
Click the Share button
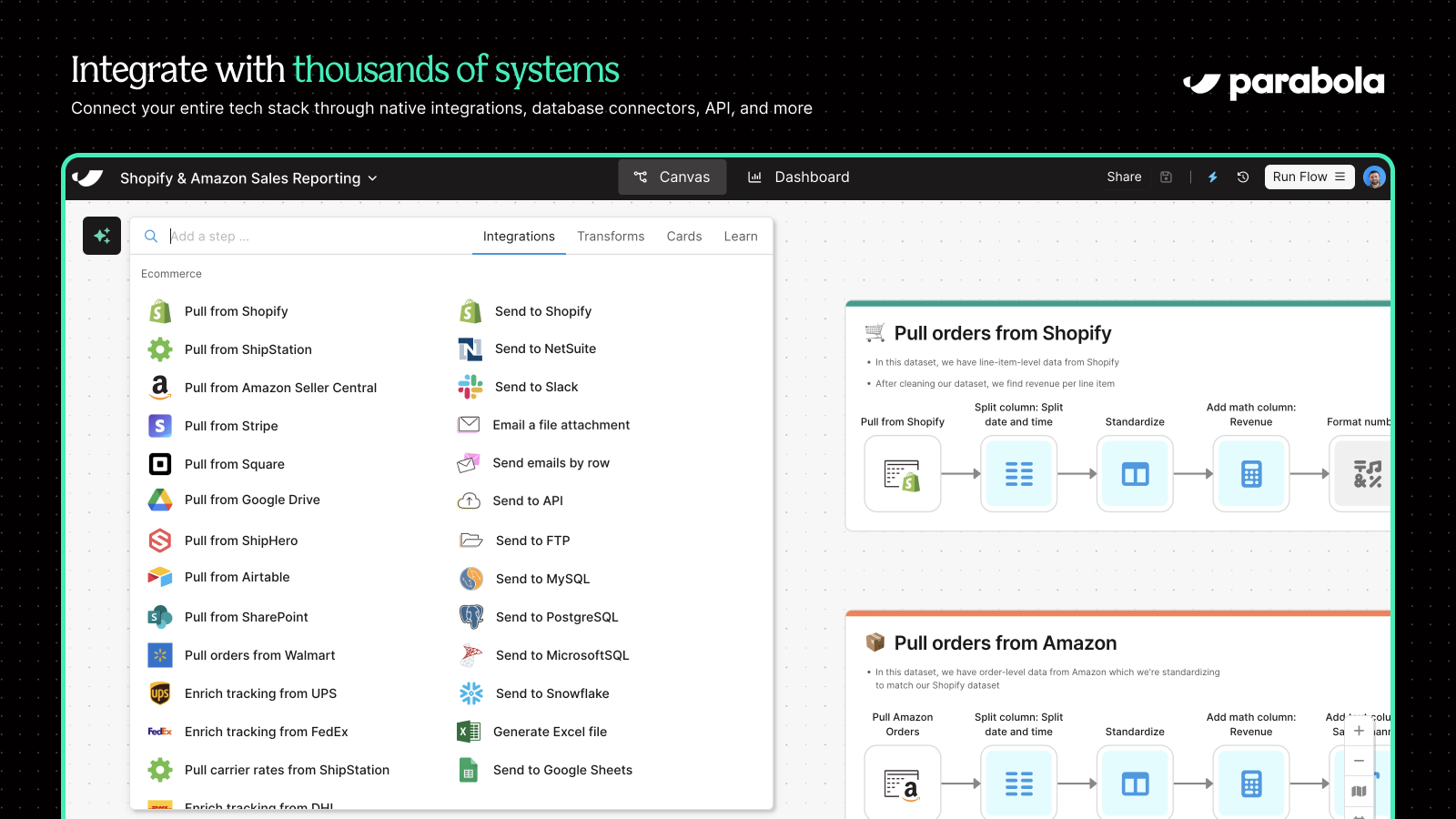click(x=1124, y=177)
